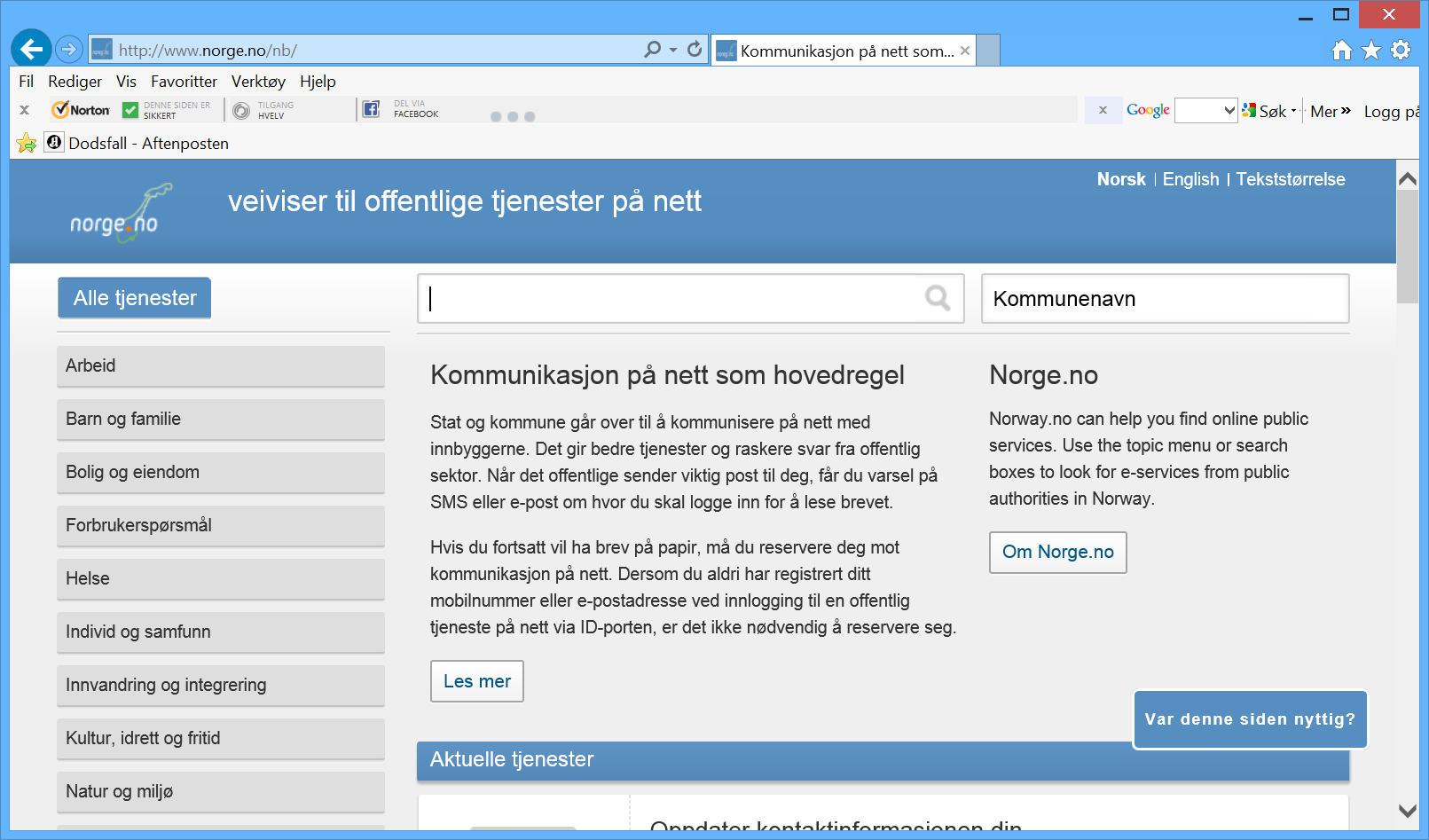Close the Norton toolbar with the x
Screen dimensions: 1429x840
pos(25,110)
